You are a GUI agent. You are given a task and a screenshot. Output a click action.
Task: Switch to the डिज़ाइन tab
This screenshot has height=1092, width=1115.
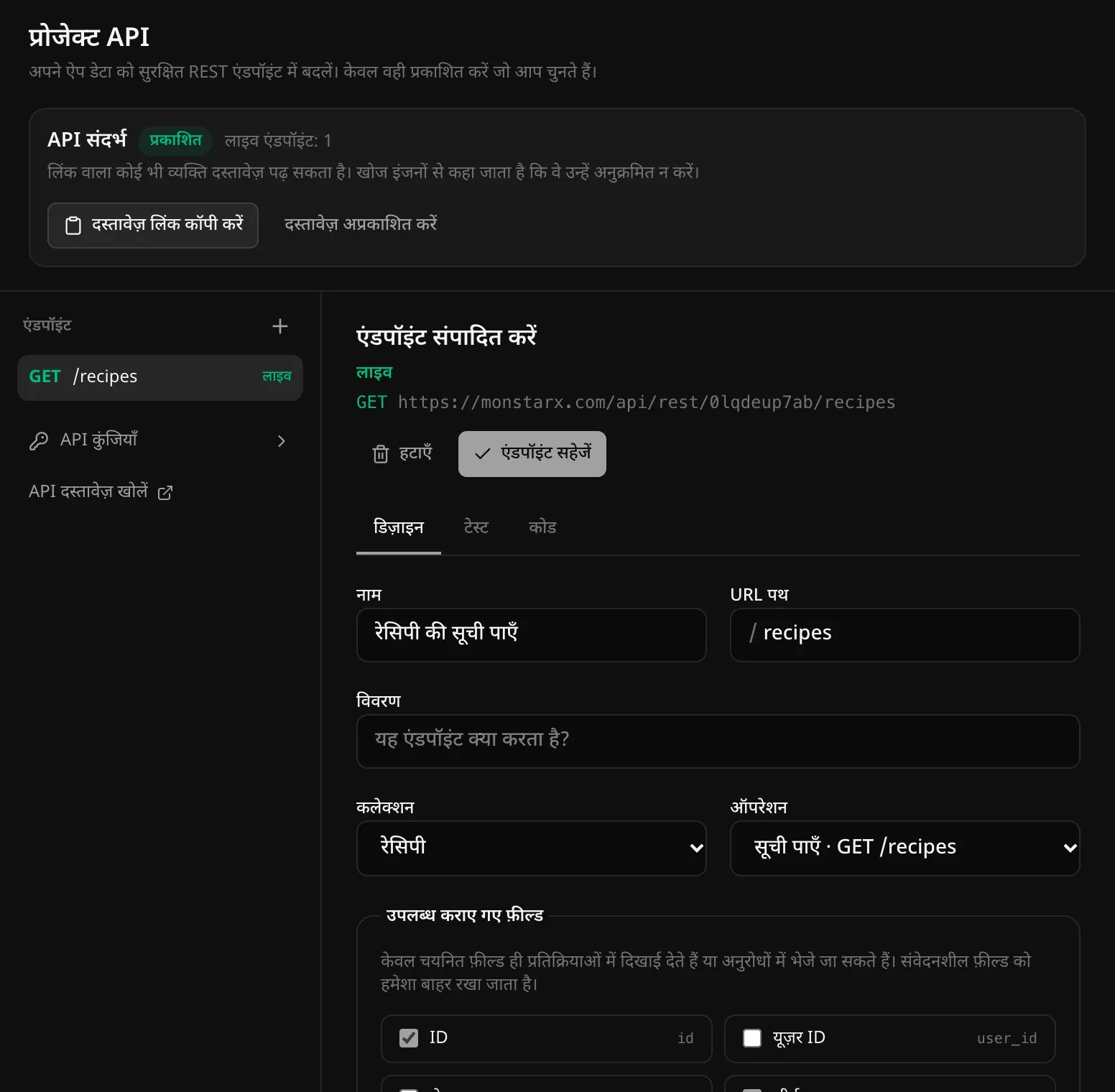click(399, 528)
